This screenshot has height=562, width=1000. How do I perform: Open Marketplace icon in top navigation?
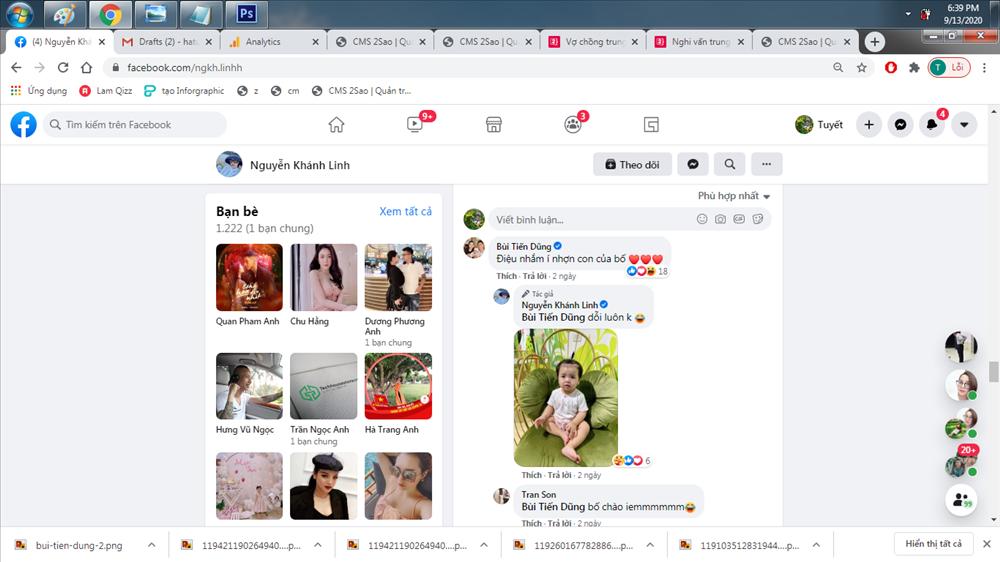[x=493, y=125]
